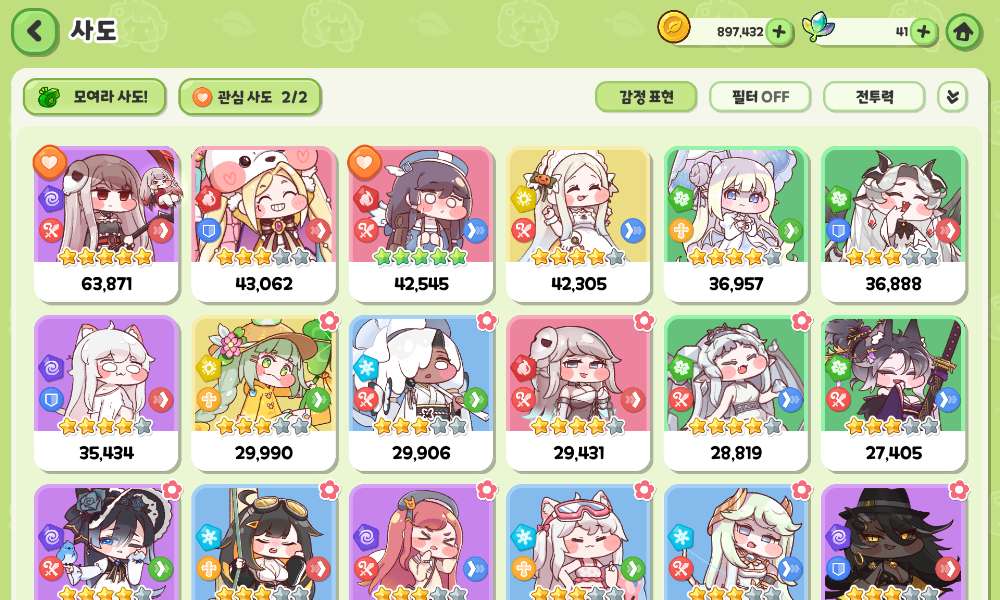Add crystals with plus button beside 41
The image size is (1000, 600).
point(923,32)
